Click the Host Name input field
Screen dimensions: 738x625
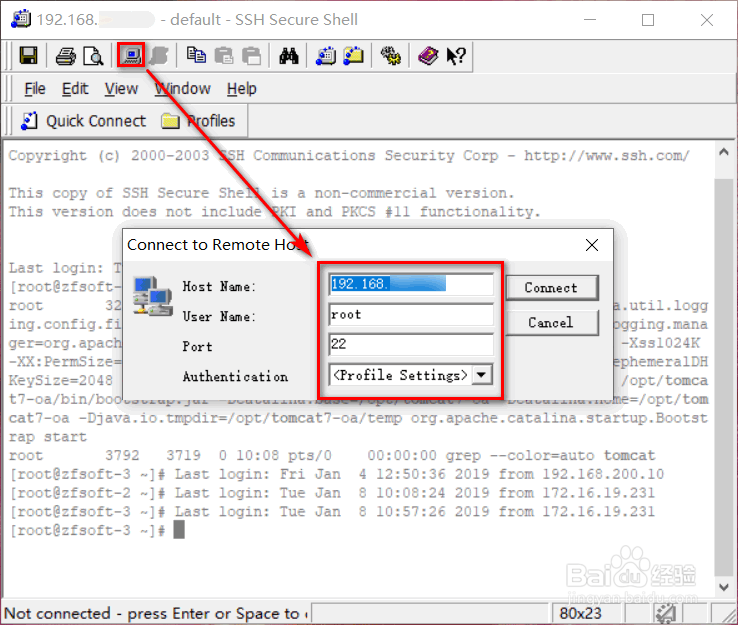411,284
